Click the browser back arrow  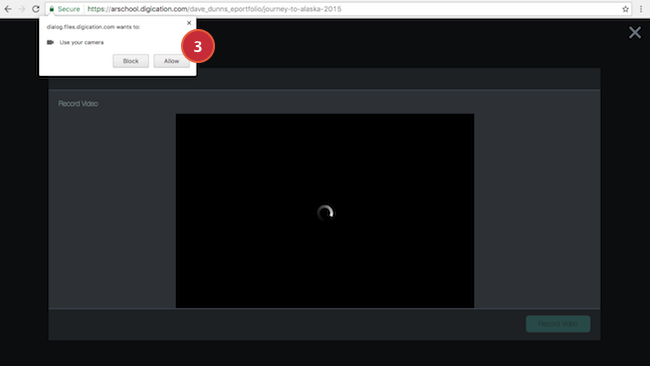[8, 9]
